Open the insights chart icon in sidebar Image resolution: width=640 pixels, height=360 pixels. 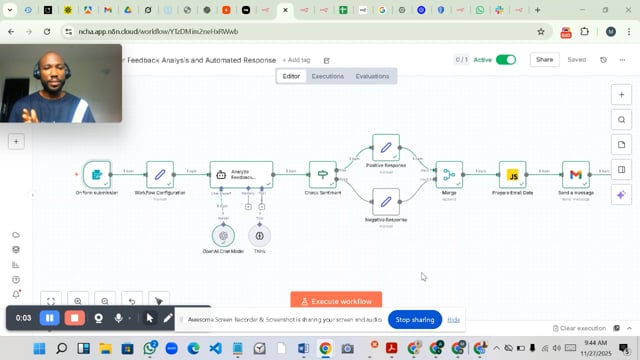click(16, 265)
